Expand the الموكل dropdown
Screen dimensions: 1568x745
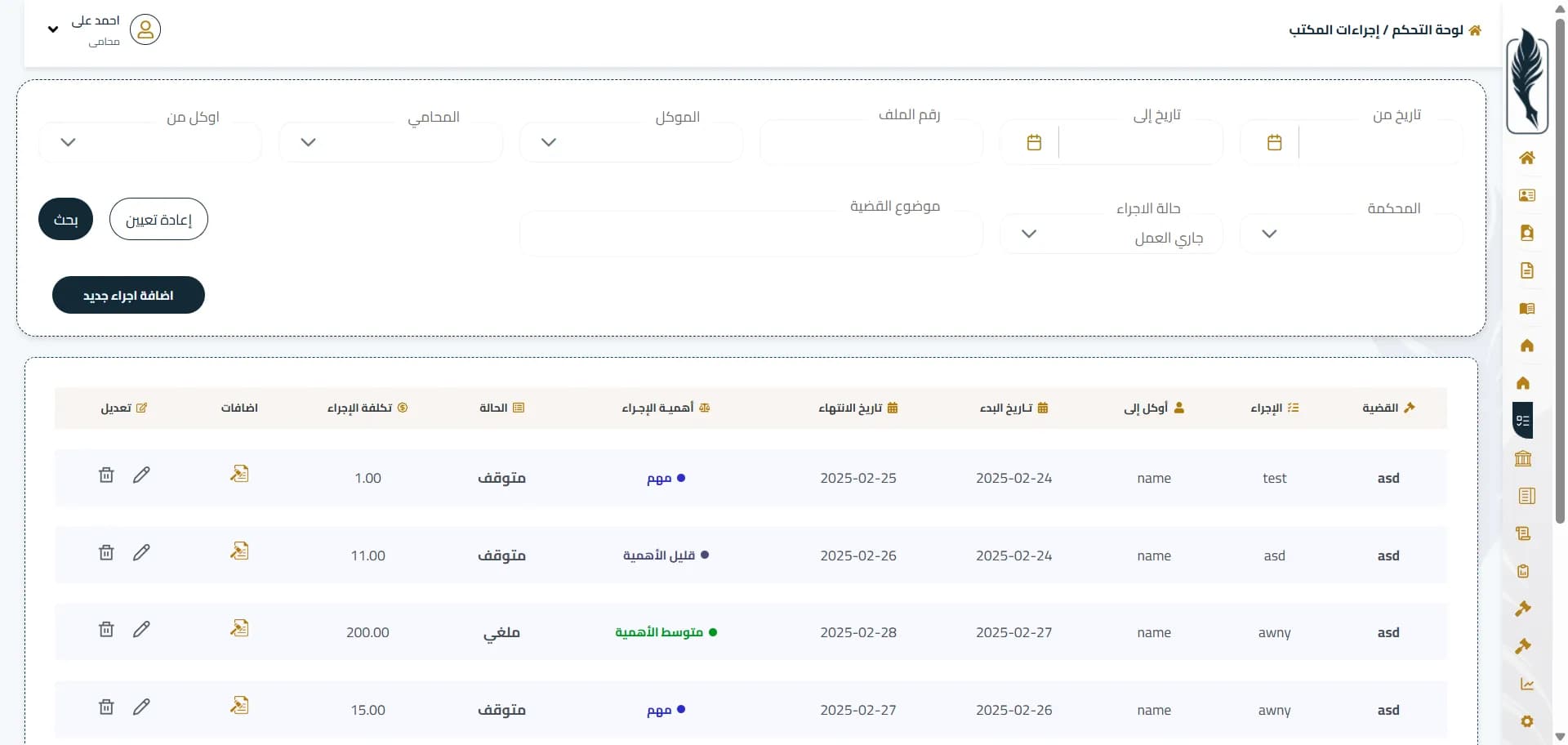coord(630,142)
